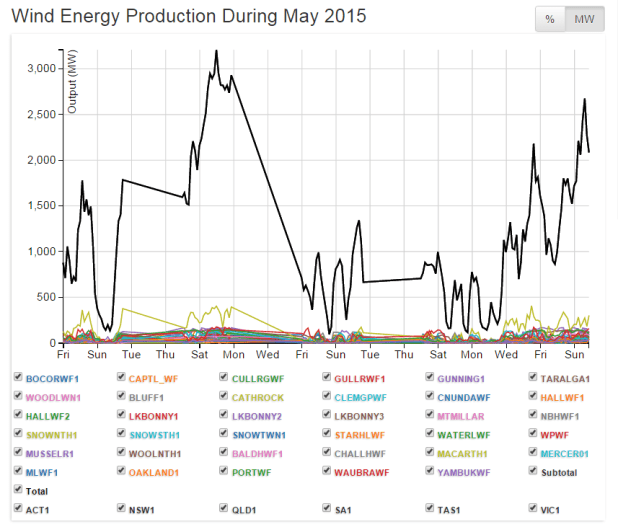Click the highest peak of the Total line
The width and height of the screenshot is (618, 527).
coord(216,50)
